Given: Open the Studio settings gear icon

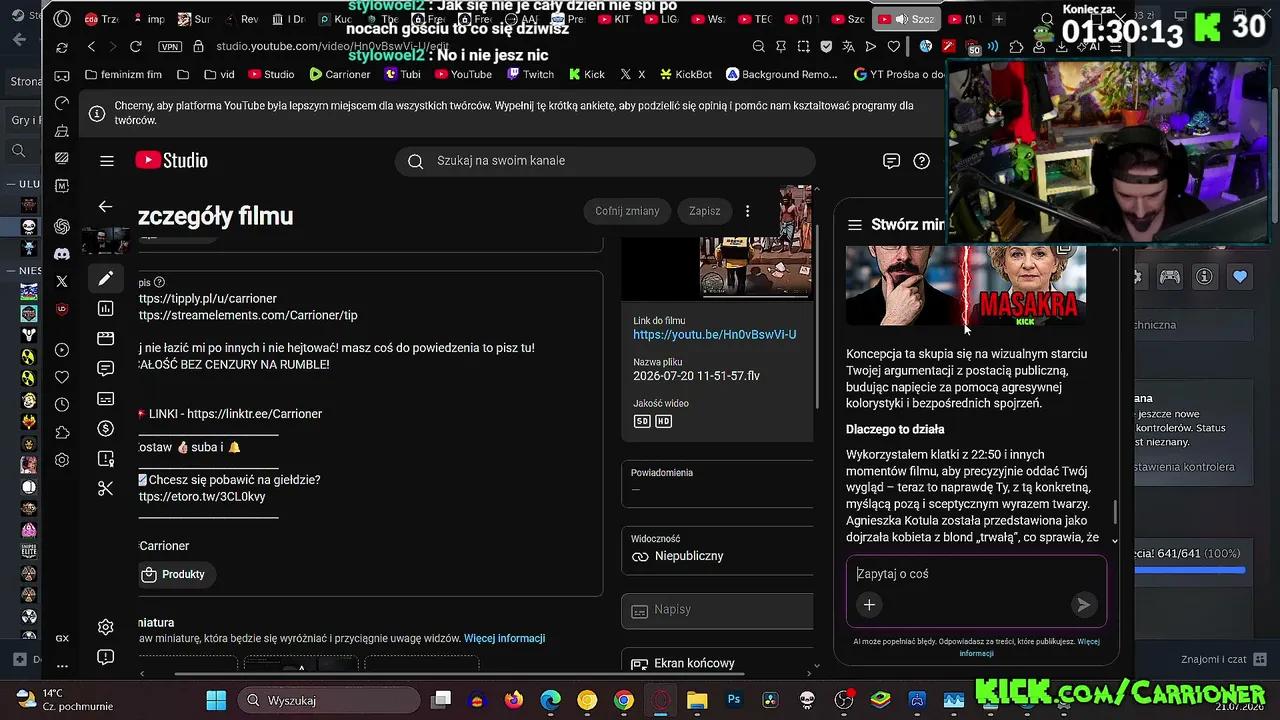Looking at the screenshot, I should click(105, 627).
